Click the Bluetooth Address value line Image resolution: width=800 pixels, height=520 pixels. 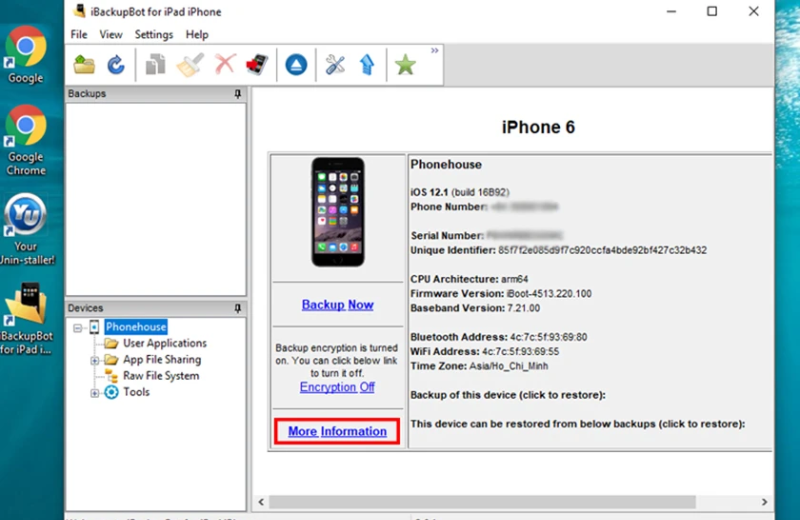[499, 337]
